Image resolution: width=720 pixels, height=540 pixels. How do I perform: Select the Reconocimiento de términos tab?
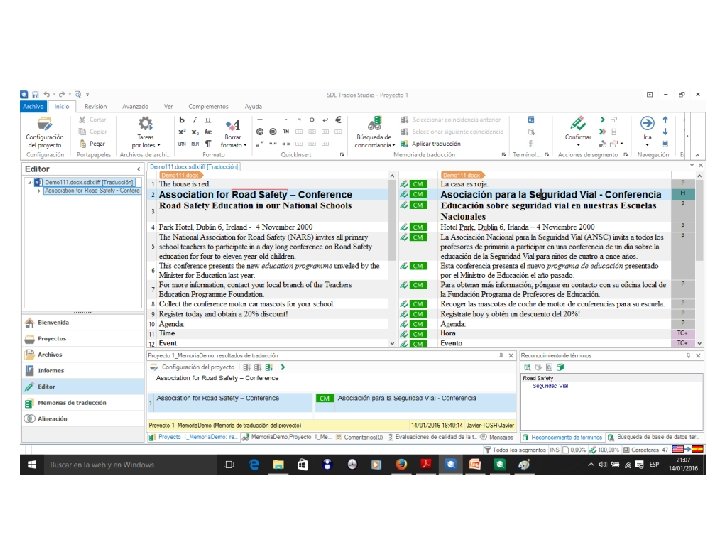[563, 438]
